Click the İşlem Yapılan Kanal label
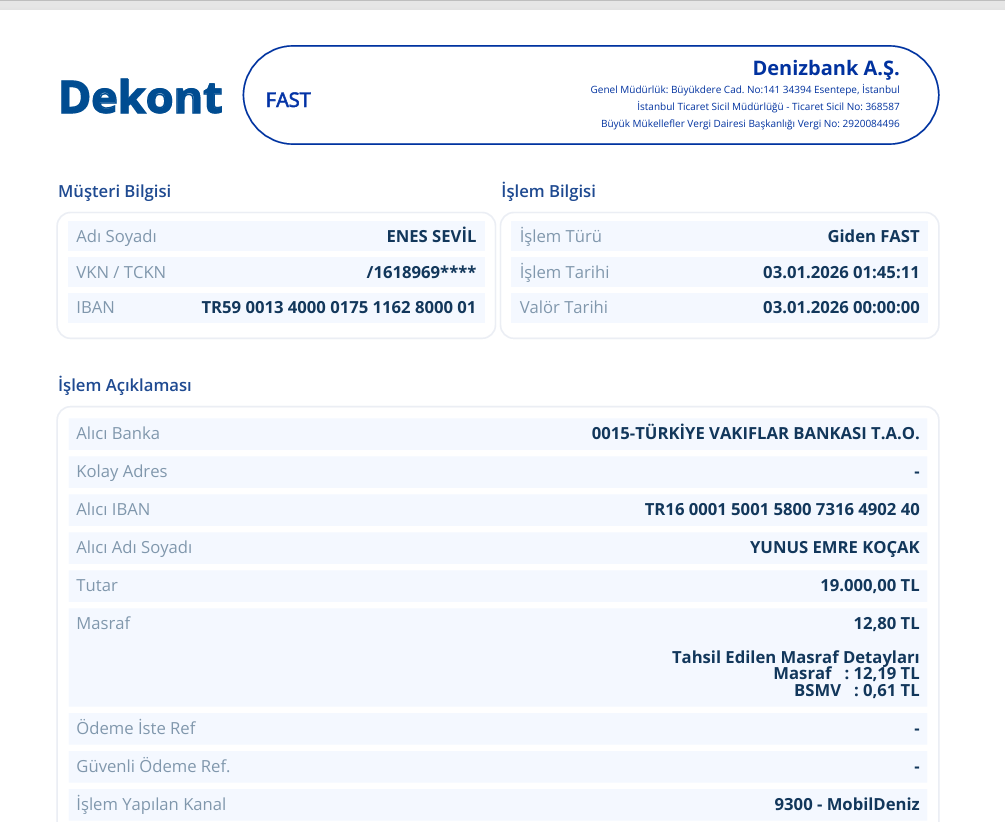Image resolution: width=1005 pixels, height=822 pixels. click(151, 804)
